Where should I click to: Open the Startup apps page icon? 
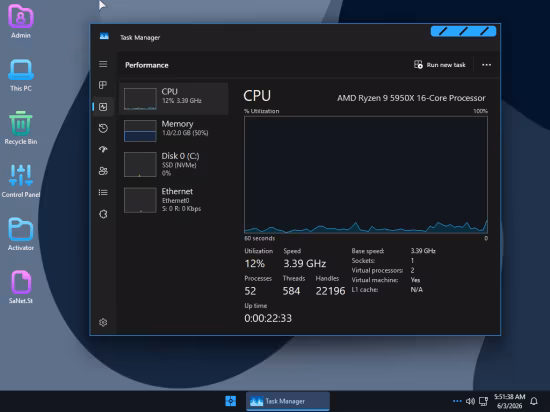(103, 149)
